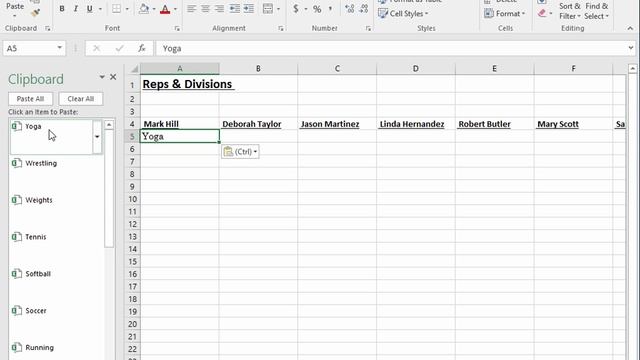
Task: Open Sort & Filter menu
Action: 570,11
